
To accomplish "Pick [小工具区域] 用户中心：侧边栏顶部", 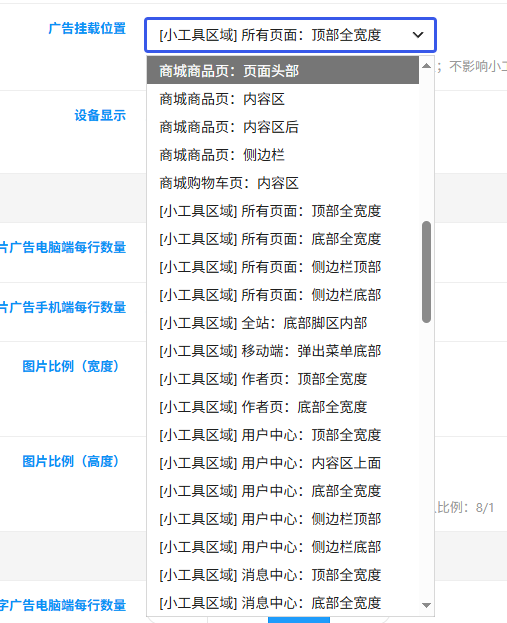I will [283, 519].
